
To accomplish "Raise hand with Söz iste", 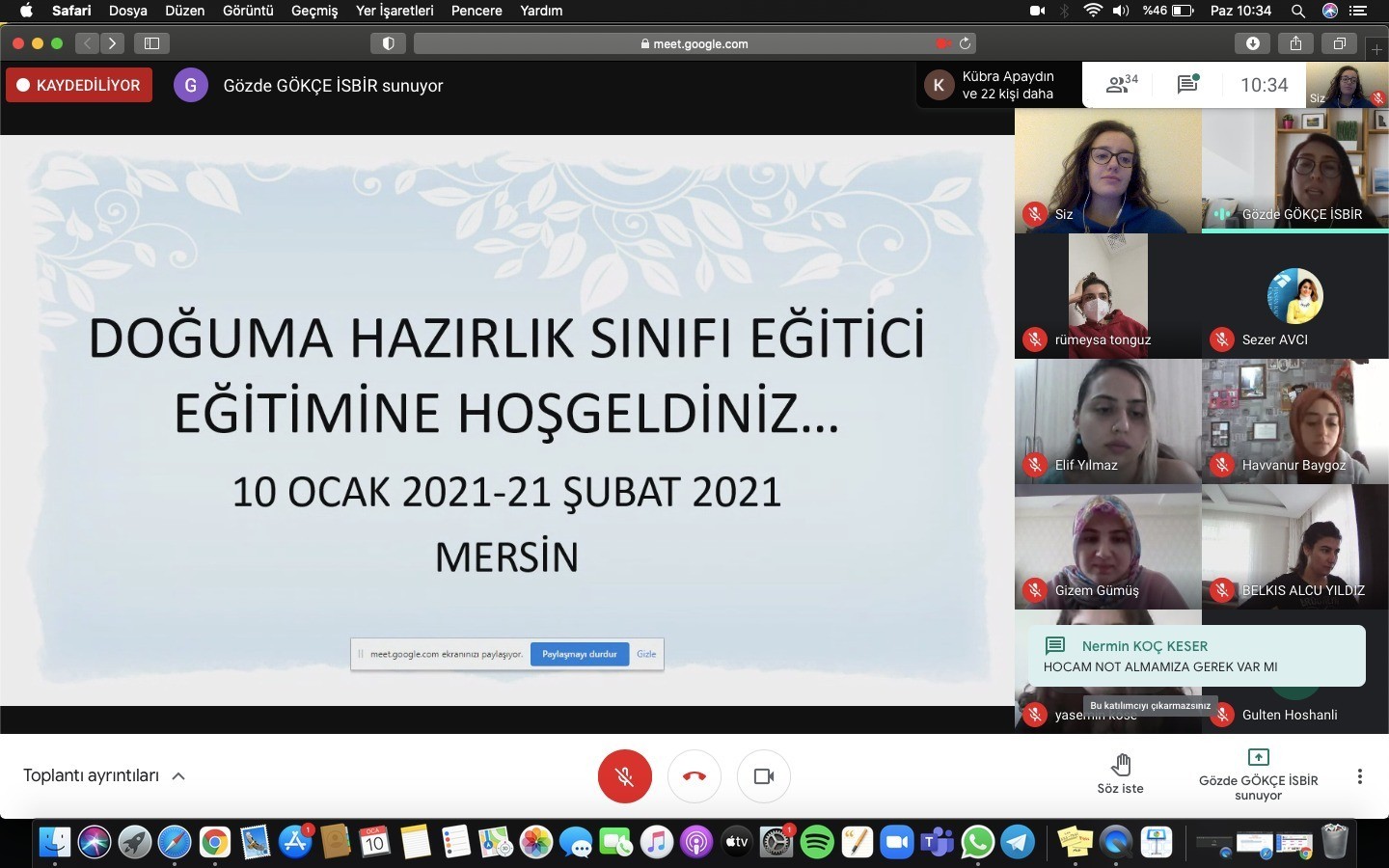I will pyautogui.click(x=1120, y=774).
